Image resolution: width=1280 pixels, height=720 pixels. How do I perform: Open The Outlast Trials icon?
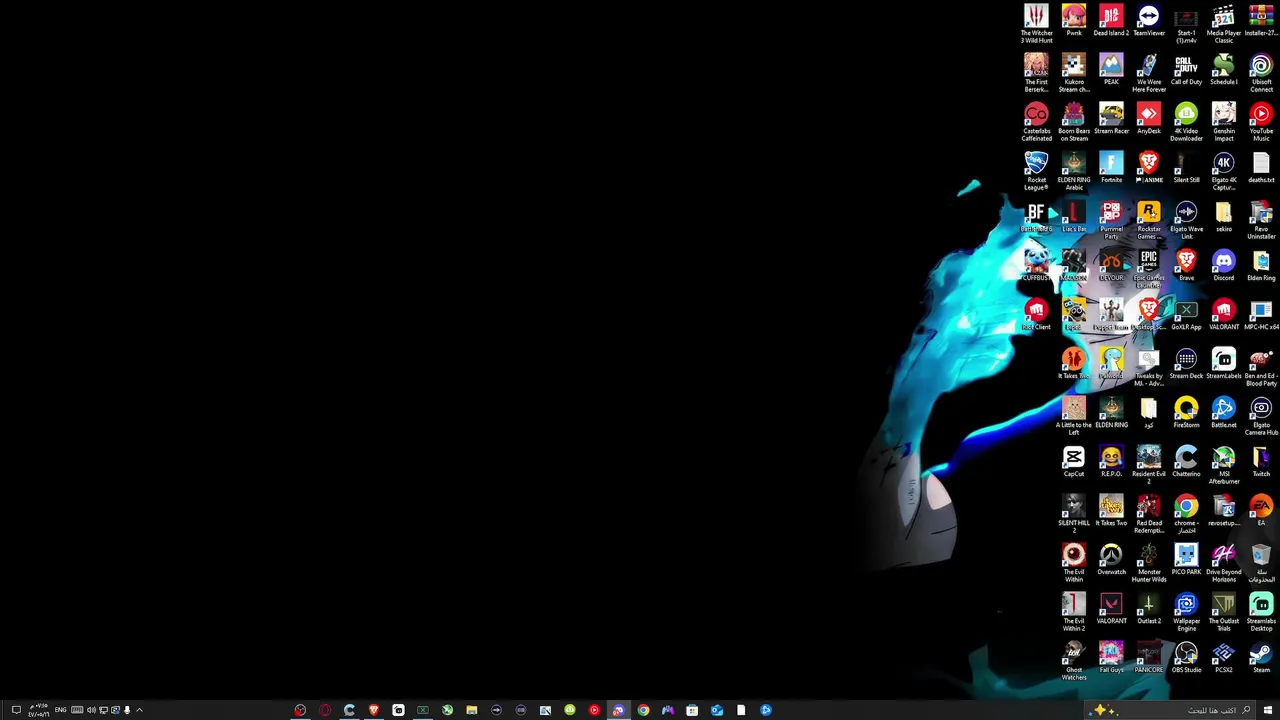pyautogui.click(x=1223, y=611)
